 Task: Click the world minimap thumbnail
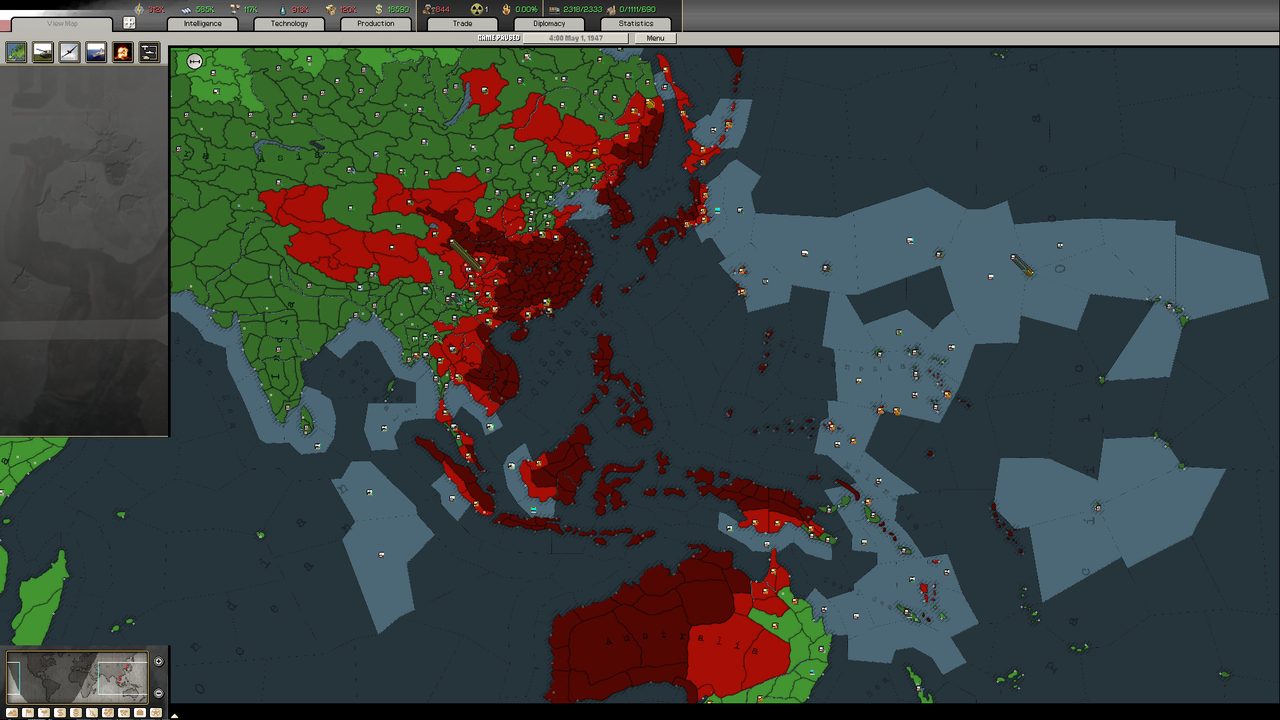pos(77,677)
